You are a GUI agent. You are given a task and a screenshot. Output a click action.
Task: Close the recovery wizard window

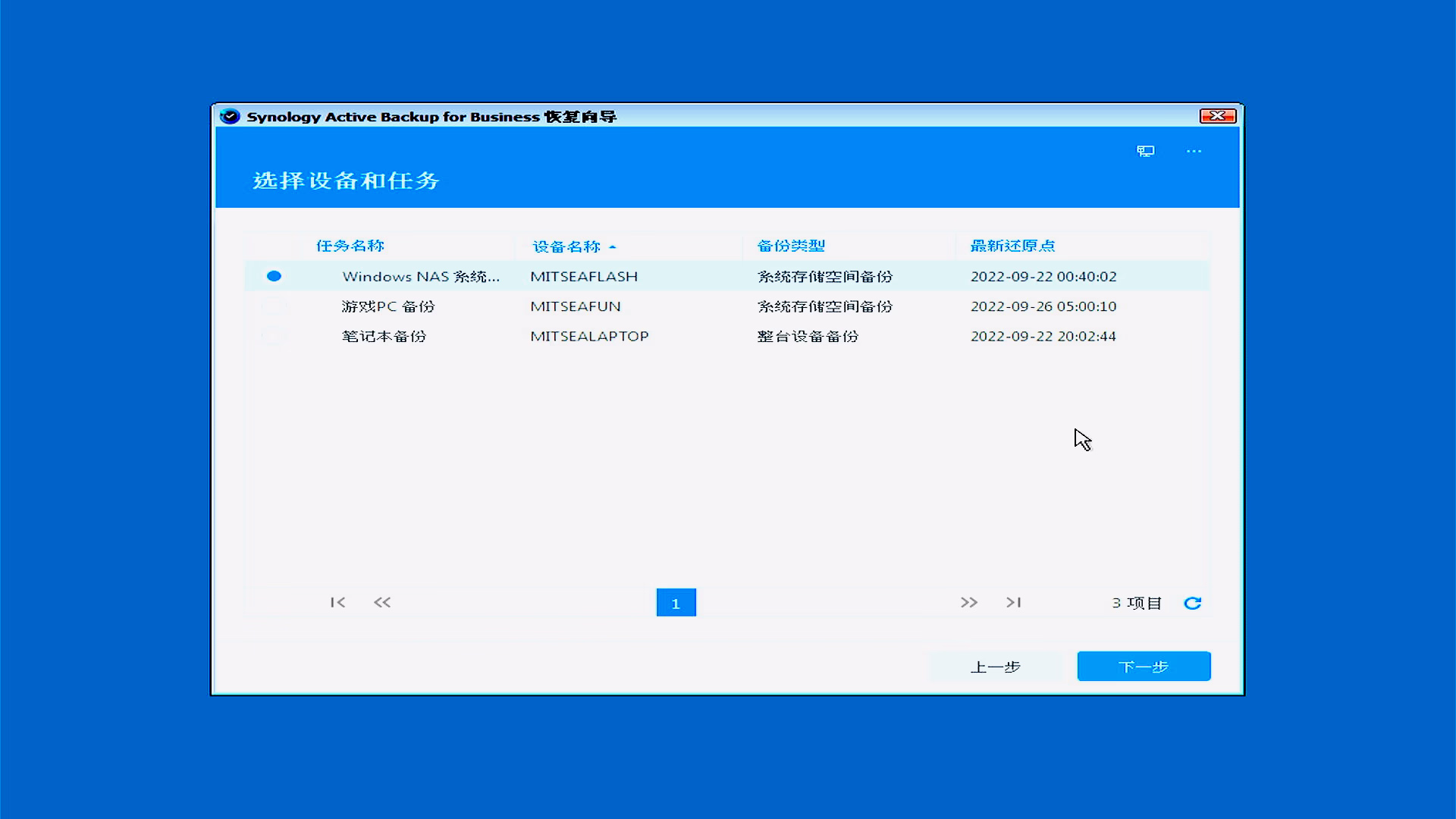pyautogui.click(x=1218, y=115)
